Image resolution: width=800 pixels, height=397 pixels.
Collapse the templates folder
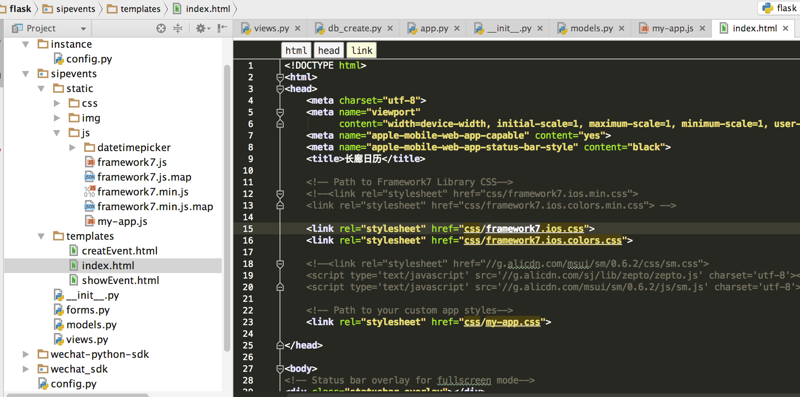pos(41,236)
